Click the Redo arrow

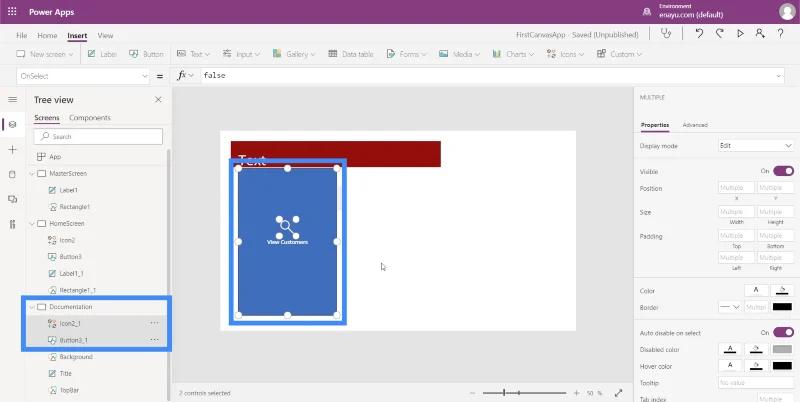719,34
